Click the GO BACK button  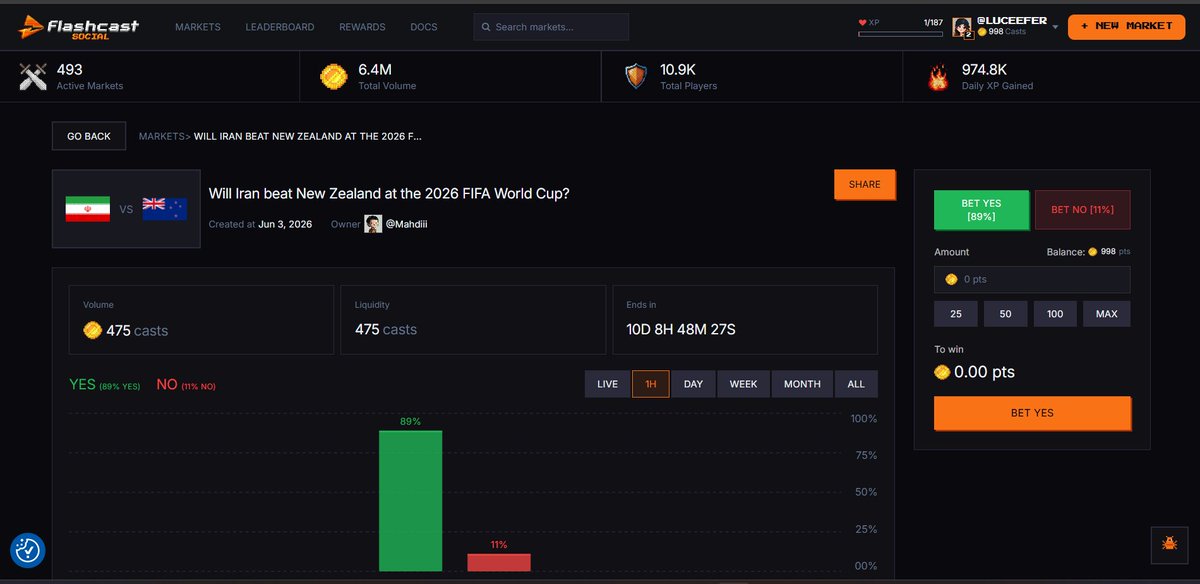pyautogui.click(x=89, y=136)
